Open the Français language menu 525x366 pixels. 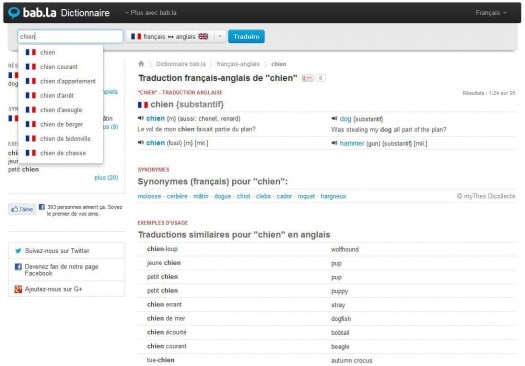491,13
